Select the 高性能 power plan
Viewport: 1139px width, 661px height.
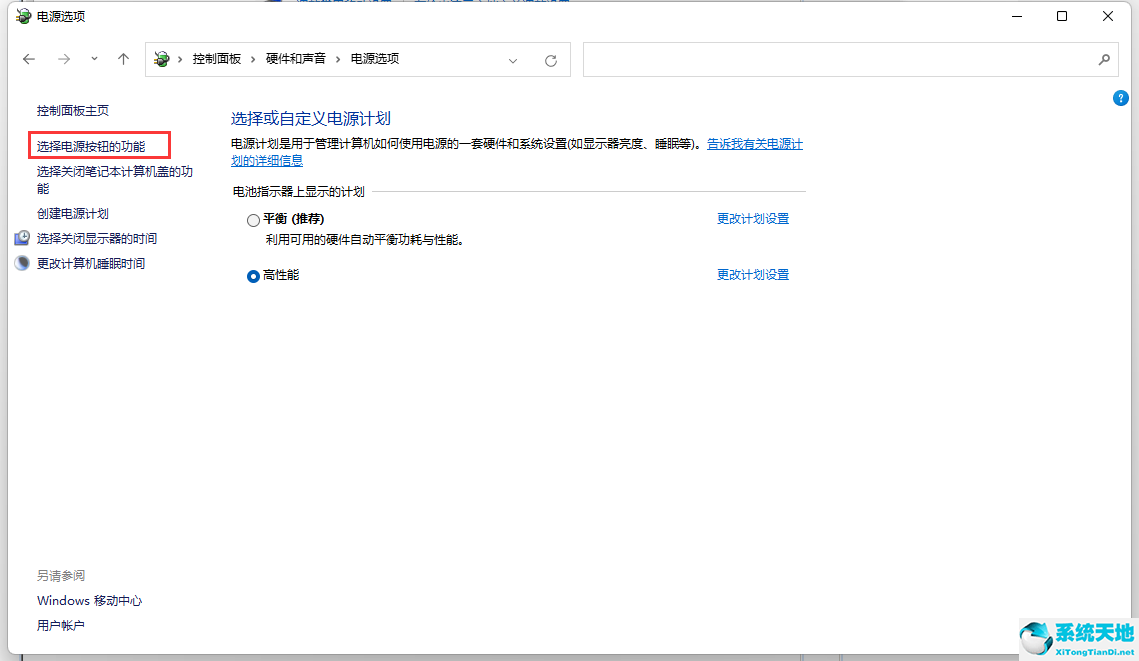coord(253,276)
